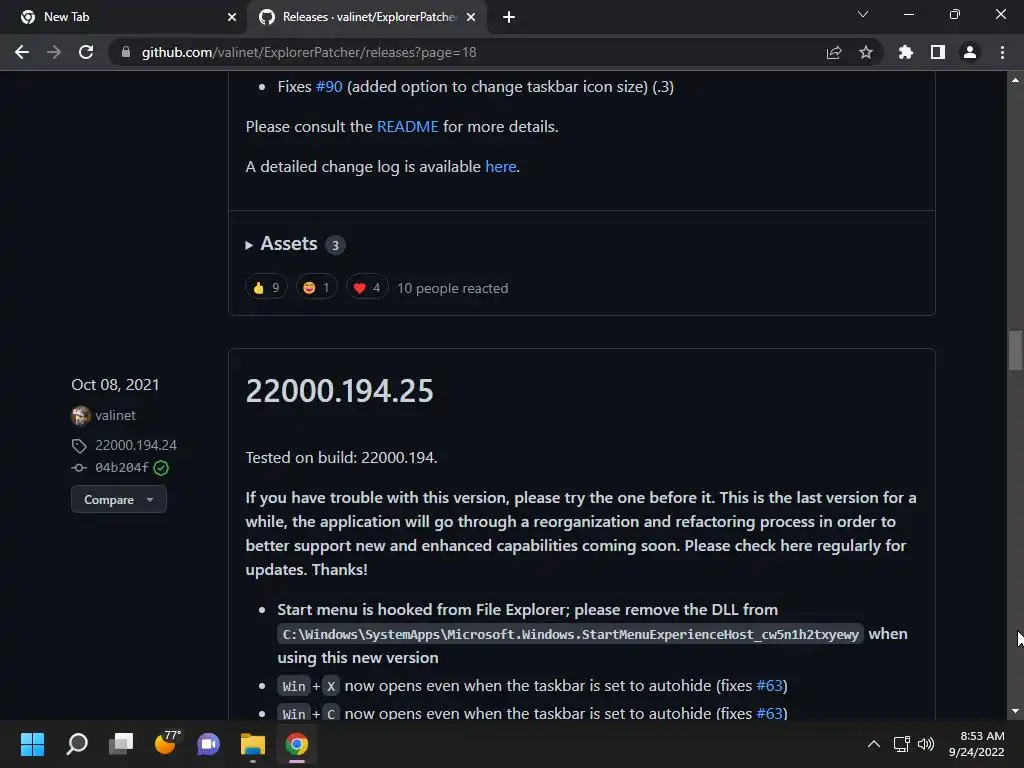Viewport: 1024px width, 768px height.
Task: Reload the current page
Action: pyautogui.click(x=86, y=52)
